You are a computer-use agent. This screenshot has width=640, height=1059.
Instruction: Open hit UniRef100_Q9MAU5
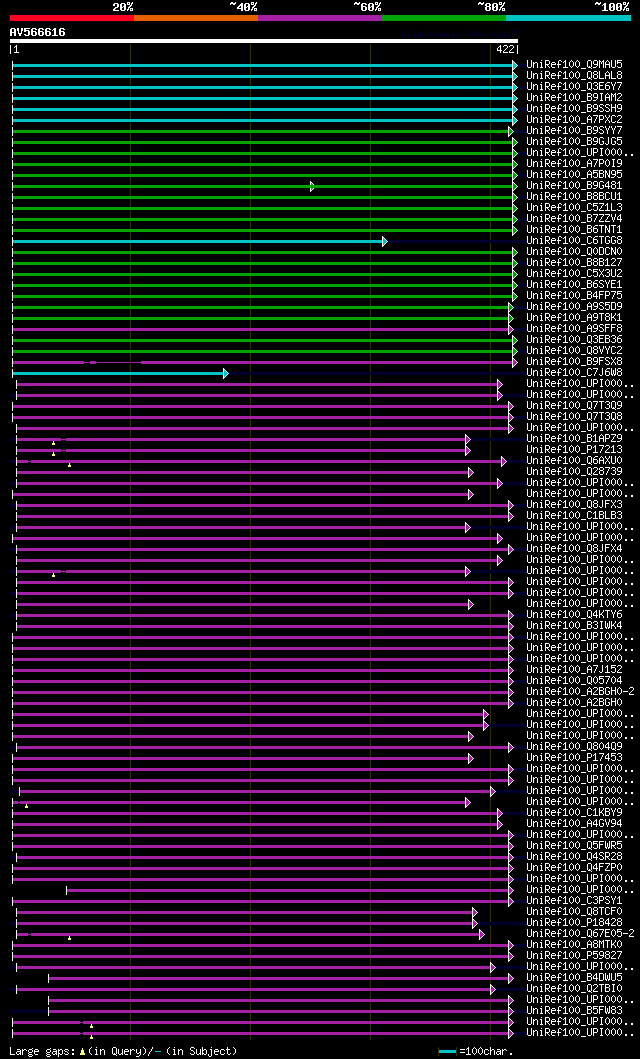point(575,64)
